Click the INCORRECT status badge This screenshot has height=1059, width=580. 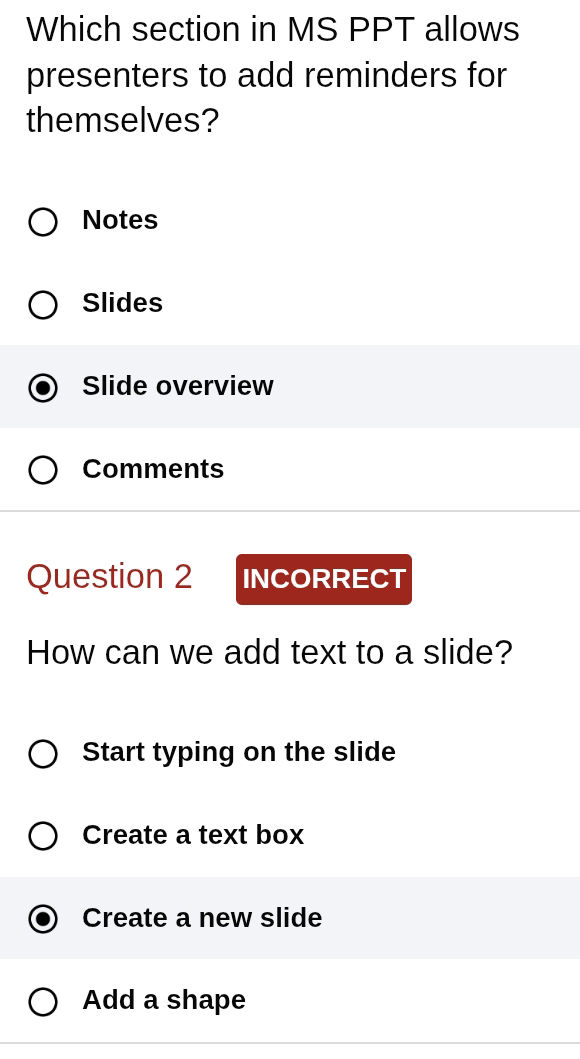pyautogui.click(x=324, y=579)
